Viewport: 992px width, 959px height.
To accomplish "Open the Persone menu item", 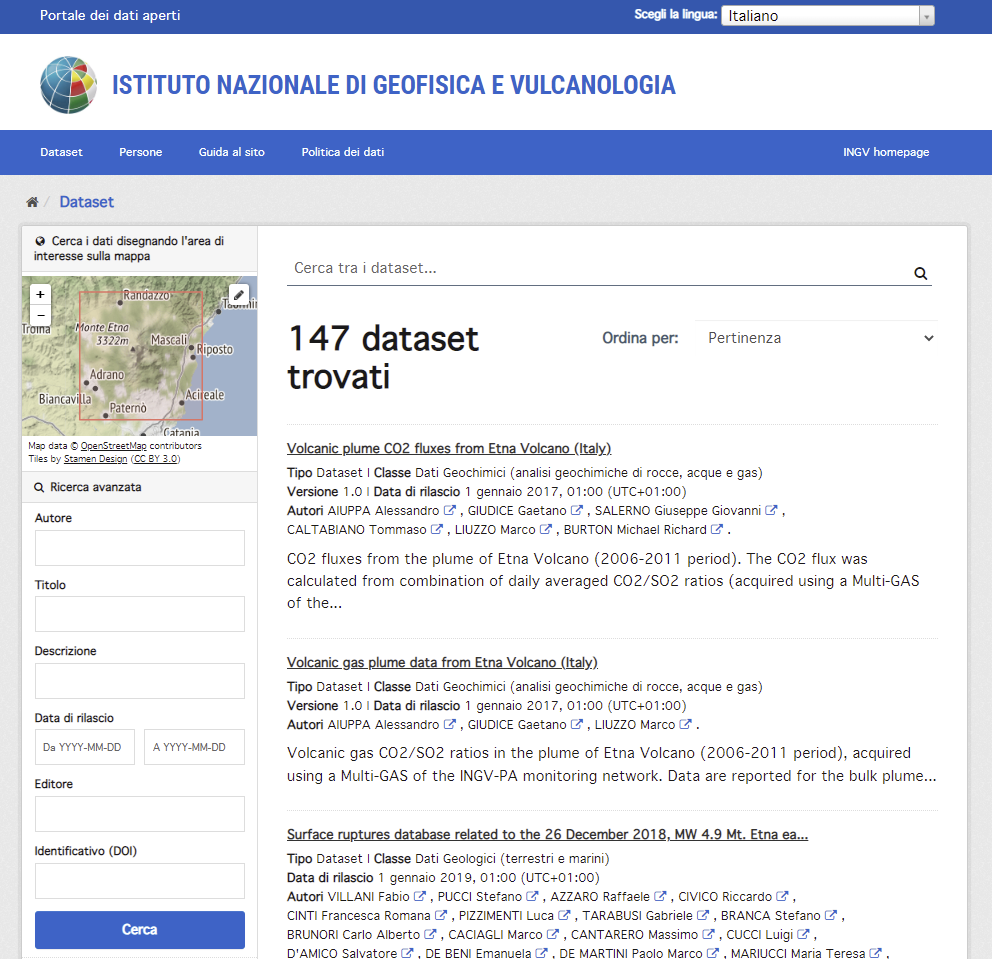I will pos(140,152).
